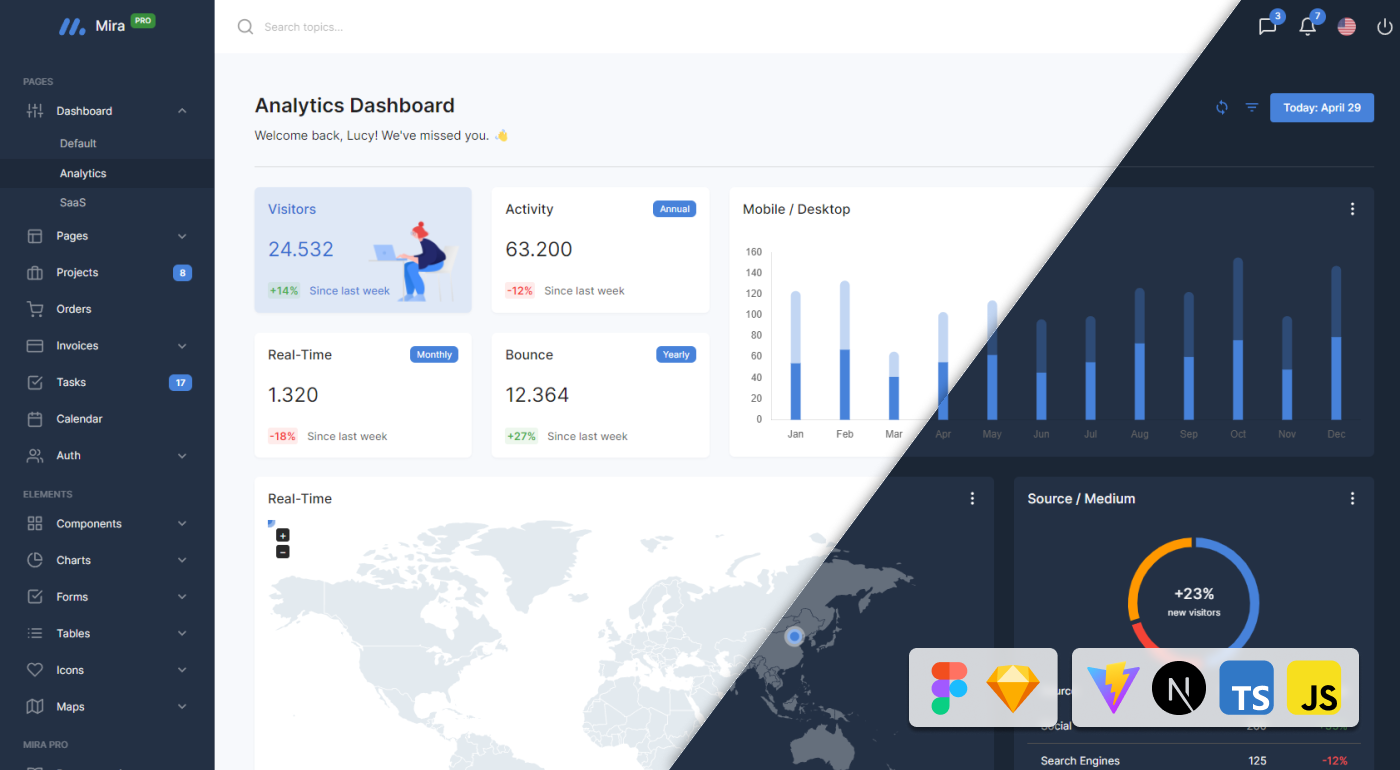Open the filter icon in the header
This screenshot has width=1400, height=770.
click(x=1251, y=107)
